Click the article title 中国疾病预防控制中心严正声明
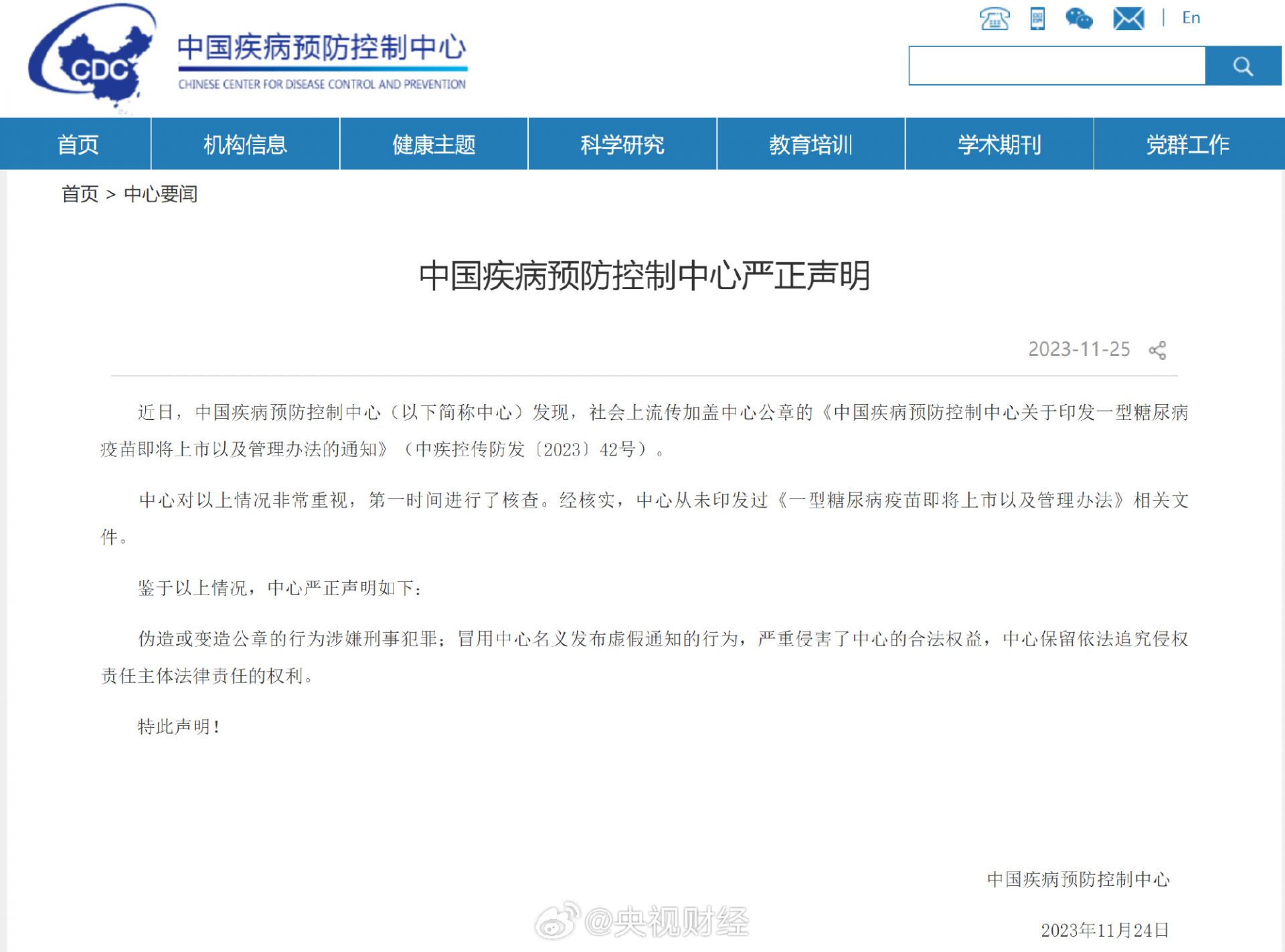Viewport: 1285px width, 952px height. tap(644, 276)
